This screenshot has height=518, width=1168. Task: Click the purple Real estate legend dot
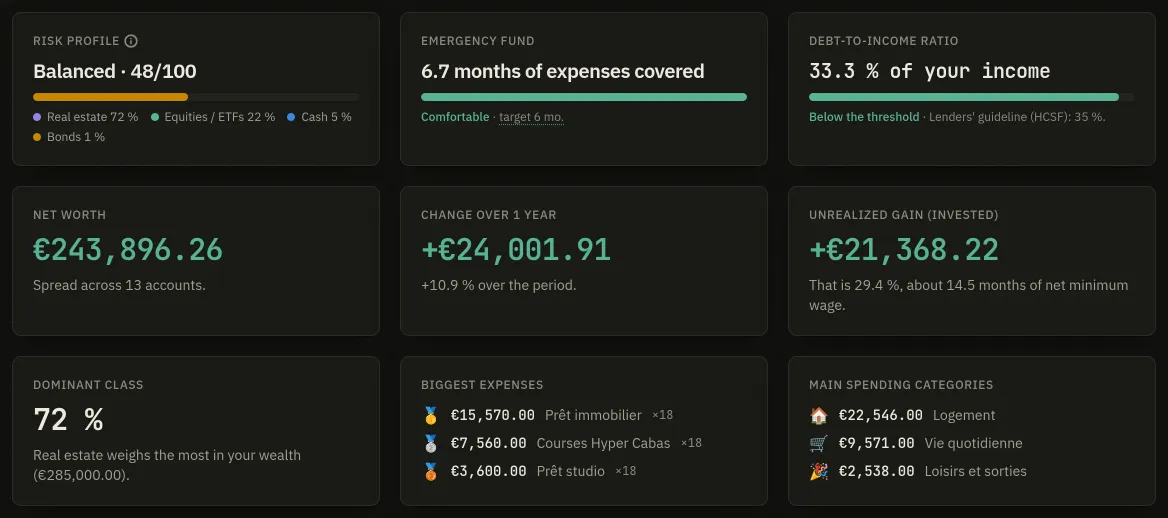click(37, 117)
